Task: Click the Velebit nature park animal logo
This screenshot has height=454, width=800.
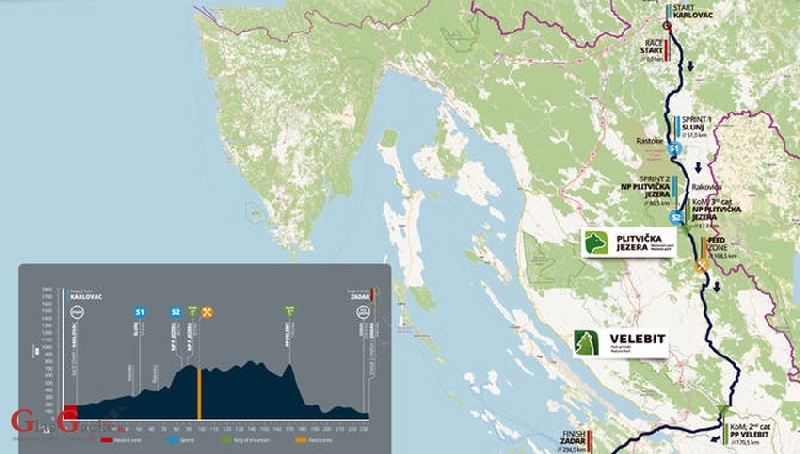Action: coord(586,342)
